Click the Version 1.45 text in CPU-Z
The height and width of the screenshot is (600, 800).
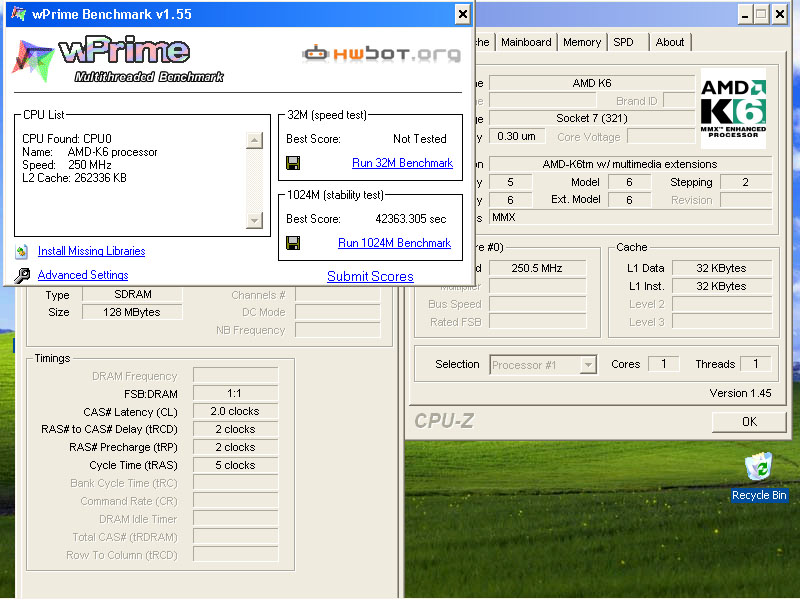740,393
